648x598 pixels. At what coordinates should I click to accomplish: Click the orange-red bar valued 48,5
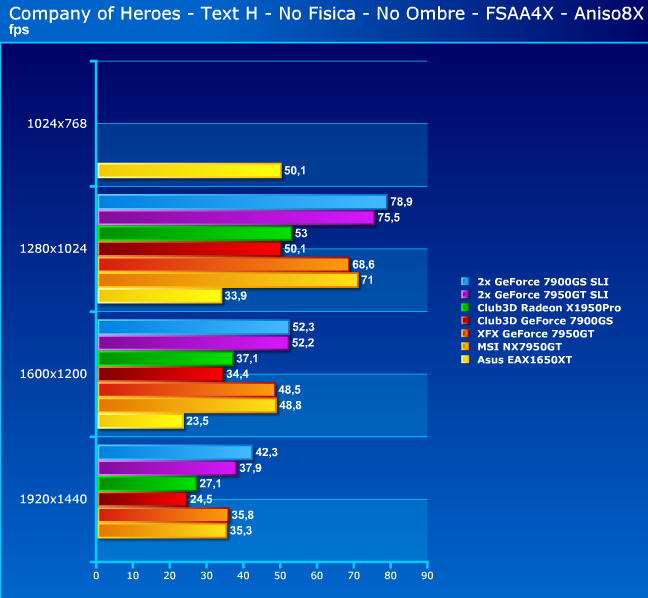pos(187,390)
